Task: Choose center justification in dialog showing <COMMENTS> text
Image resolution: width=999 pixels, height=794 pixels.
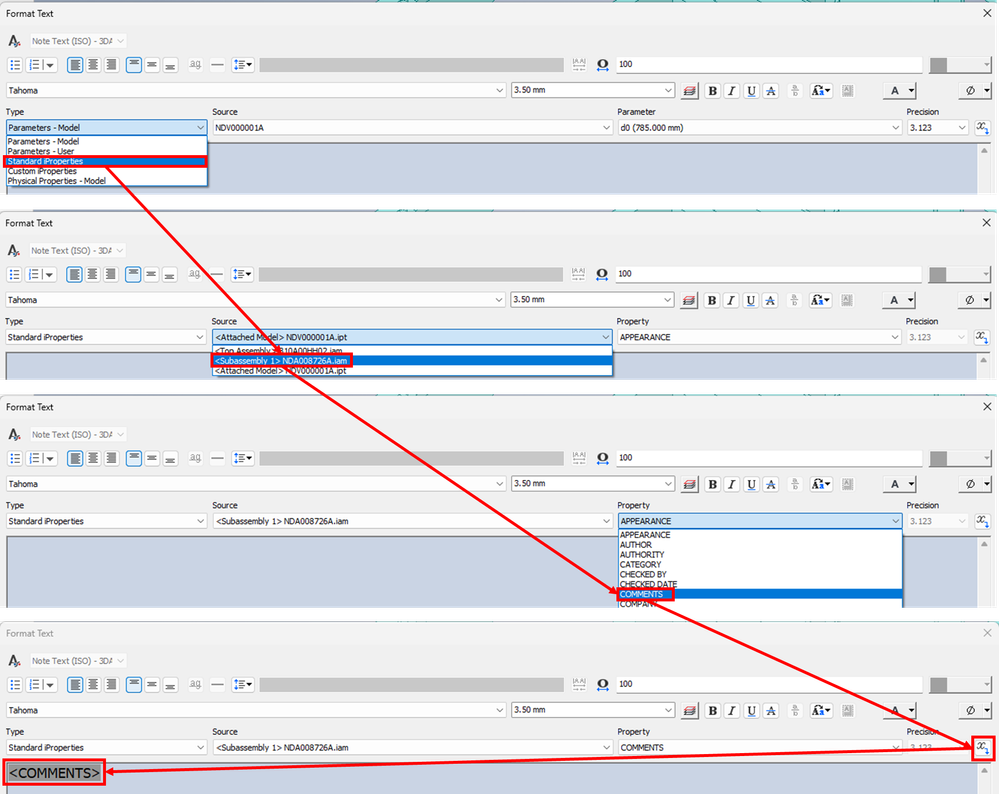Action: click(94, 684)
